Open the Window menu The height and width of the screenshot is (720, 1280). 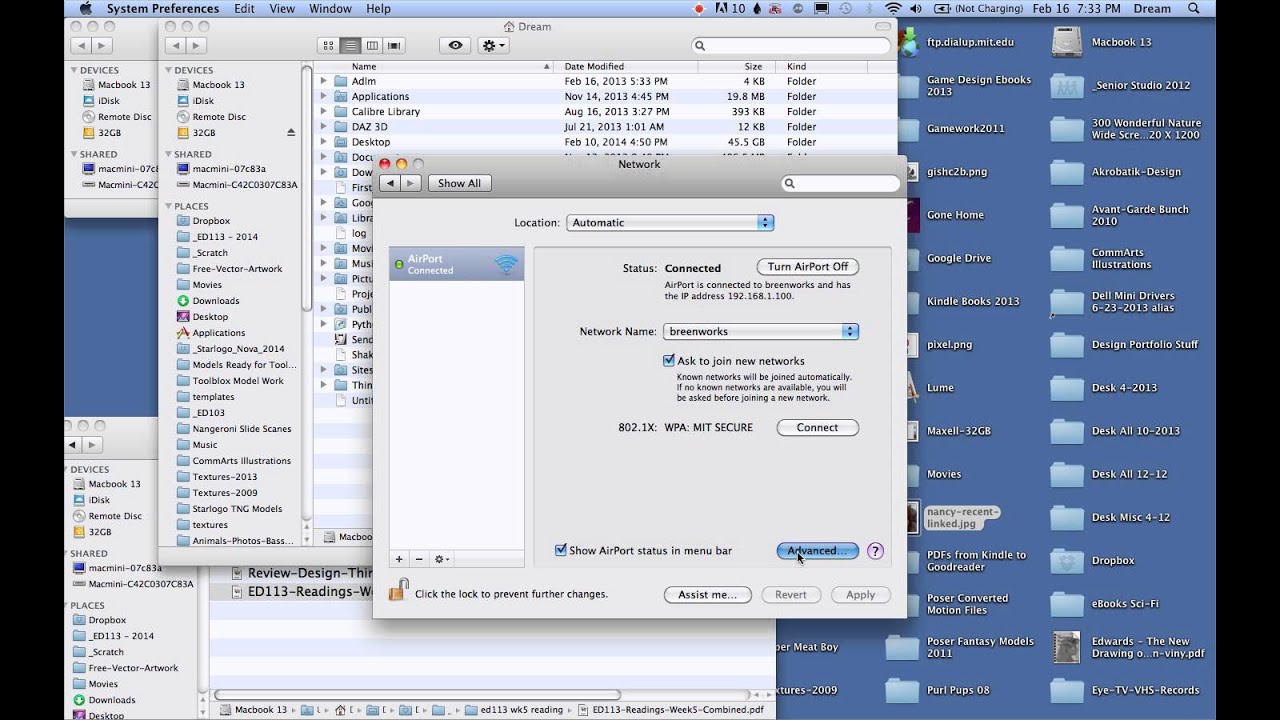pyautogui.click(x=330, y=8)
